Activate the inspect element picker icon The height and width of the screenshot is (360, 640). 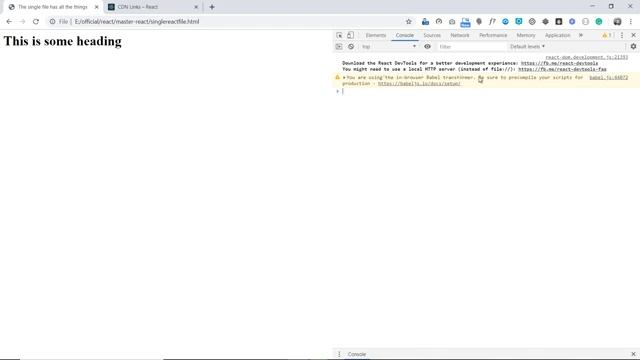coord(339,35)
